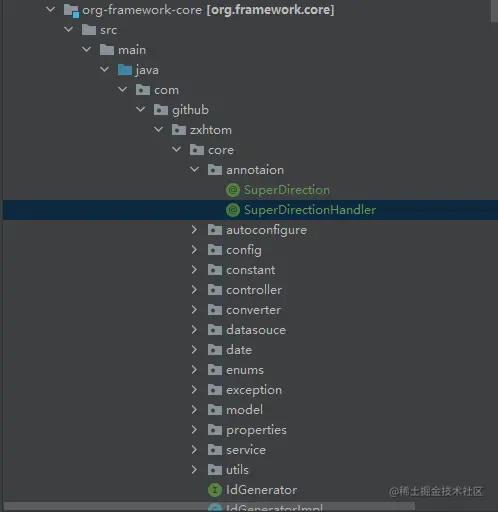Click the utils package folder icon

click(215, 470)
